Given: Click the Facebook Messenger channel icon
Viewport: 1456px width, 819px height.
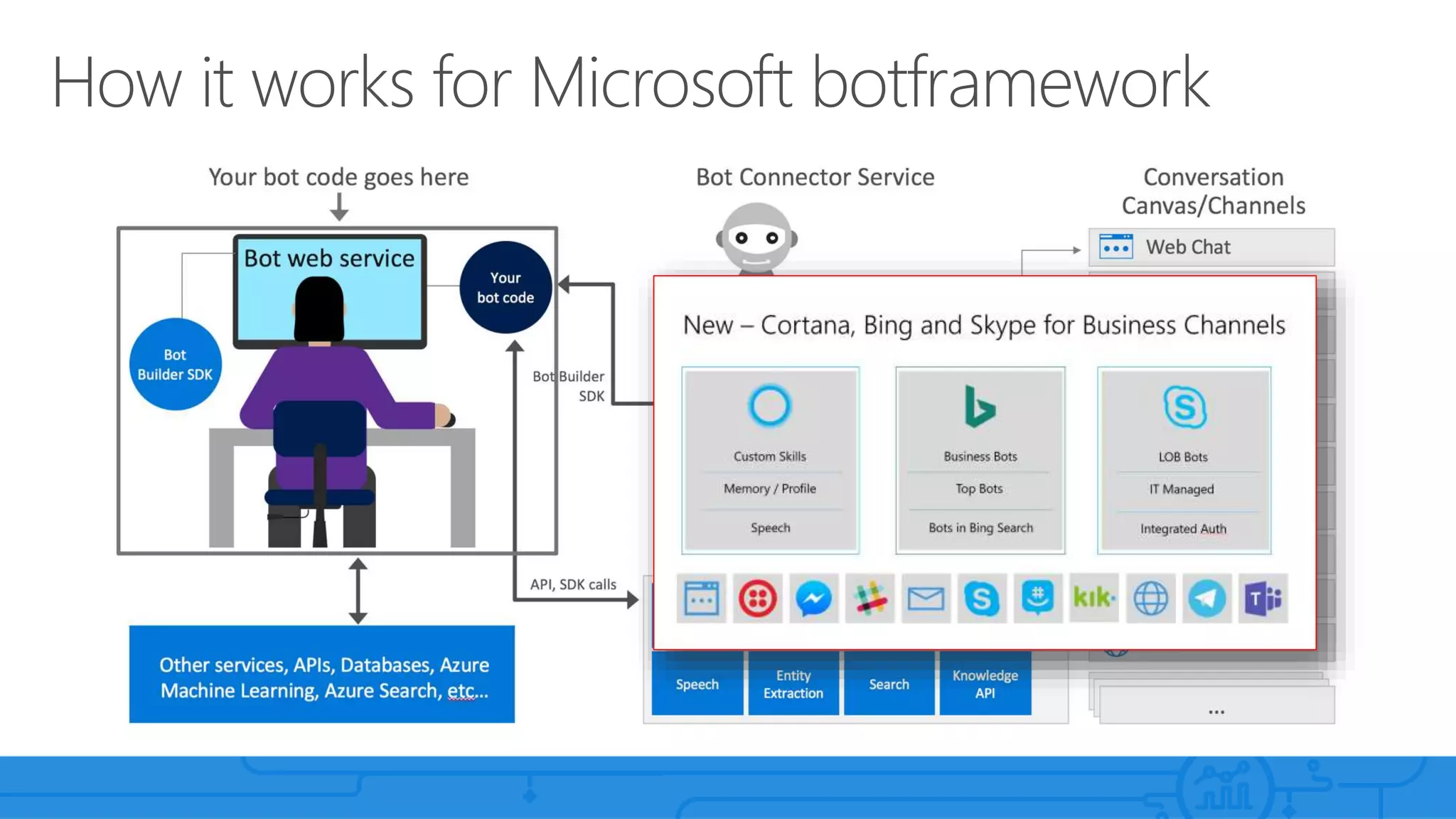Looking at the screenshot, I should [x=813, y=599].
